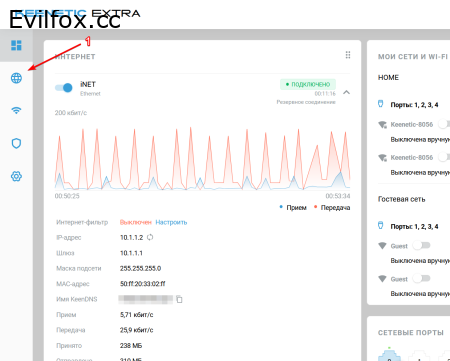The height and width of the screenshot is (361, 450).
Task: Click the HOME network heading
Action: point(388,77)
